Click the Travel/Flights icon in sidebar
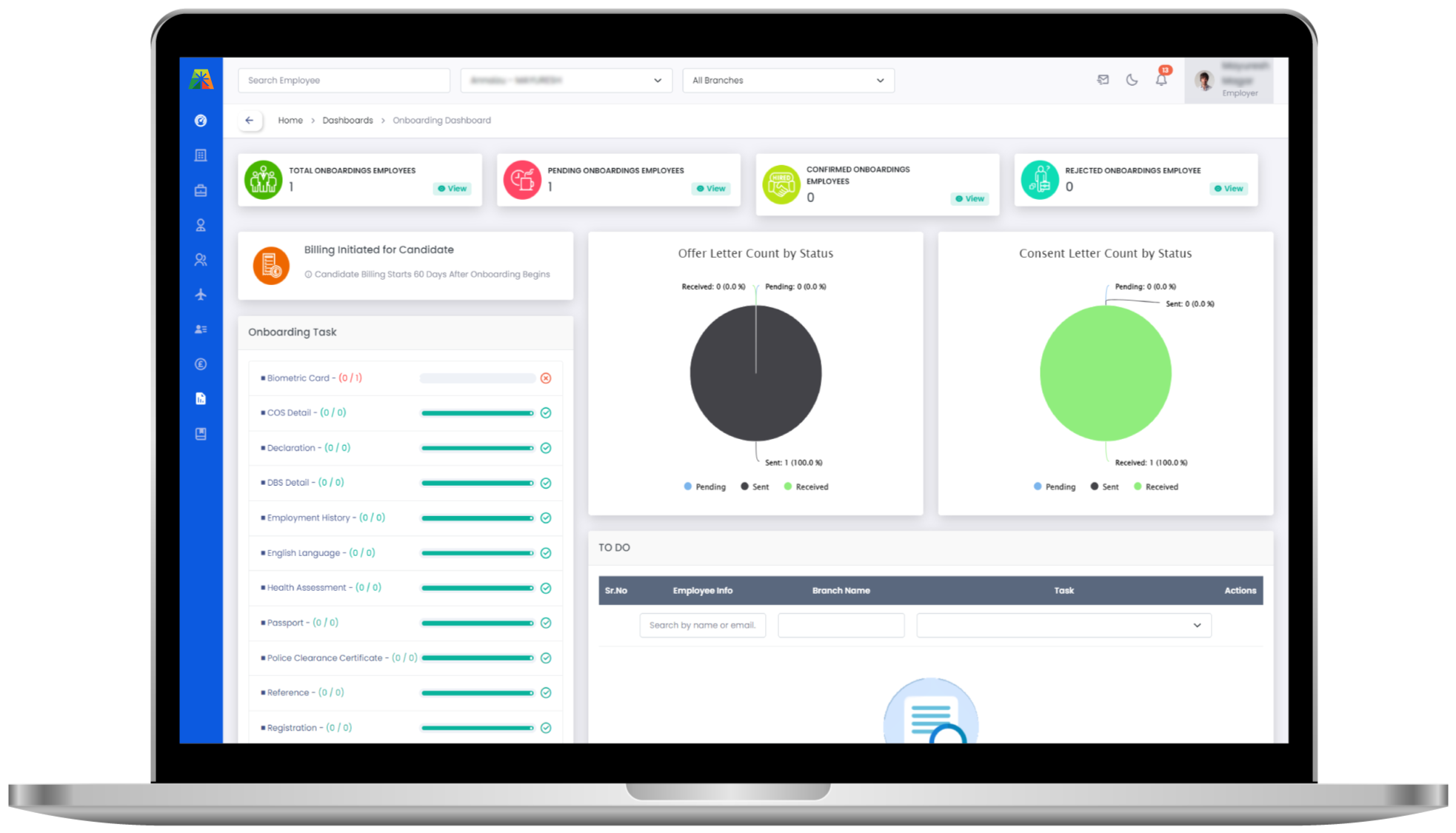 pyautogui.click(x=201, y=294)
